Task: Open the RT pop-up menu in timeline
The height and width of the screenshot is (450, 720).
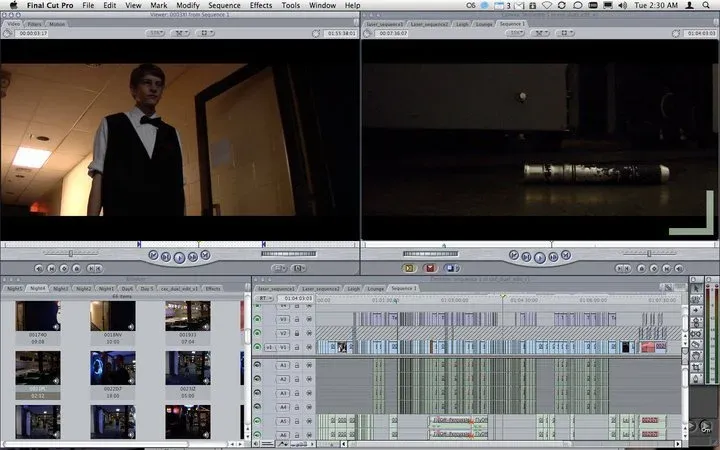Action: (x=264, y=298)
